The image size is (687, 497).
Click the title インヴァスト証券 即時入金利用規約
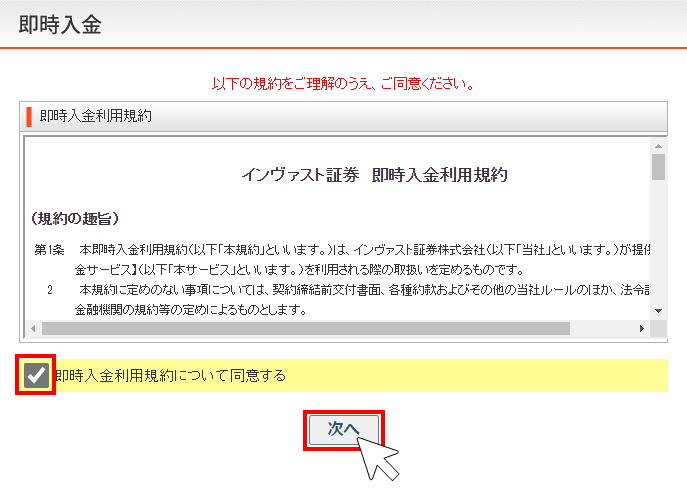coord(375,175)
